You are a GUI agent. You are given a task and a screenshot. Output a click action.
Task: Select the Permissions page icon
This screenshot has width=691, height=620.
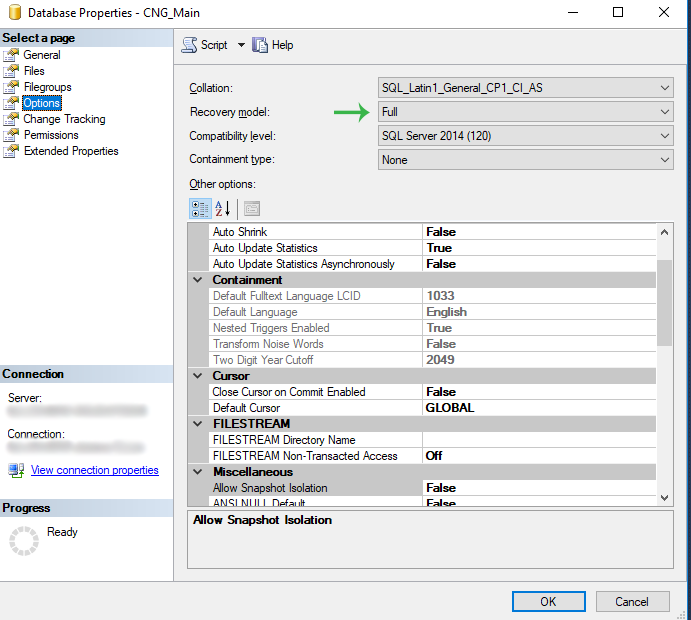[11, 135]
